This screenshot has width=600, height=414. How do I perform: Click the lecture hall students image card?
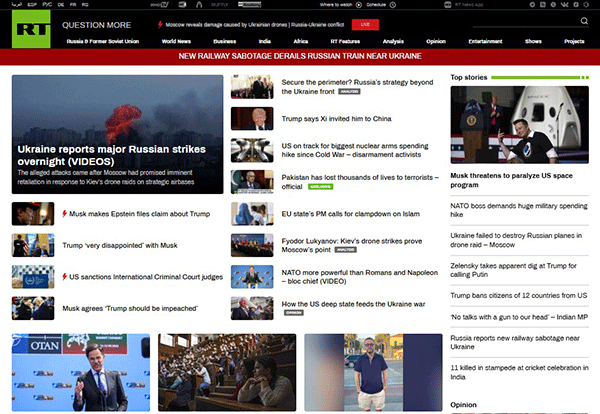(227, 372)
